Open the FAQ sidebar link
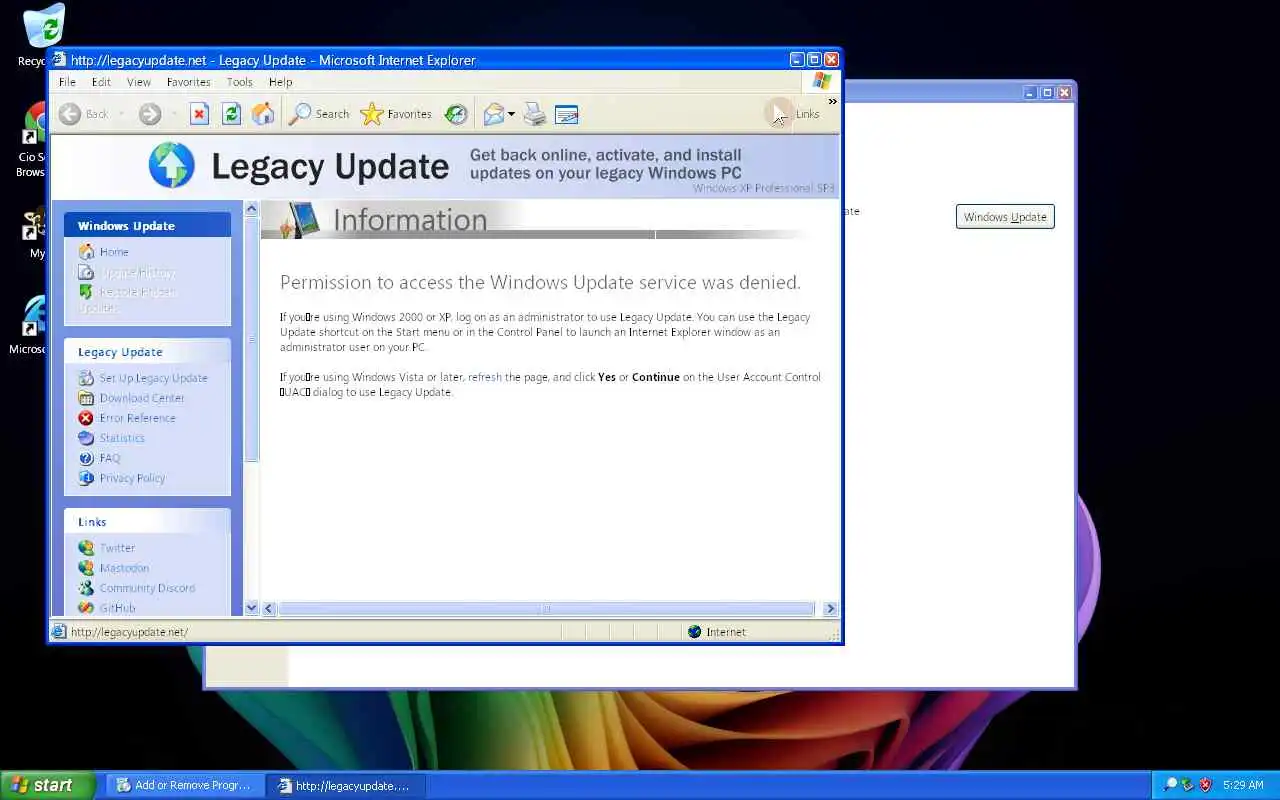Viewport: 1280px width, 800px height. [110, 458]
